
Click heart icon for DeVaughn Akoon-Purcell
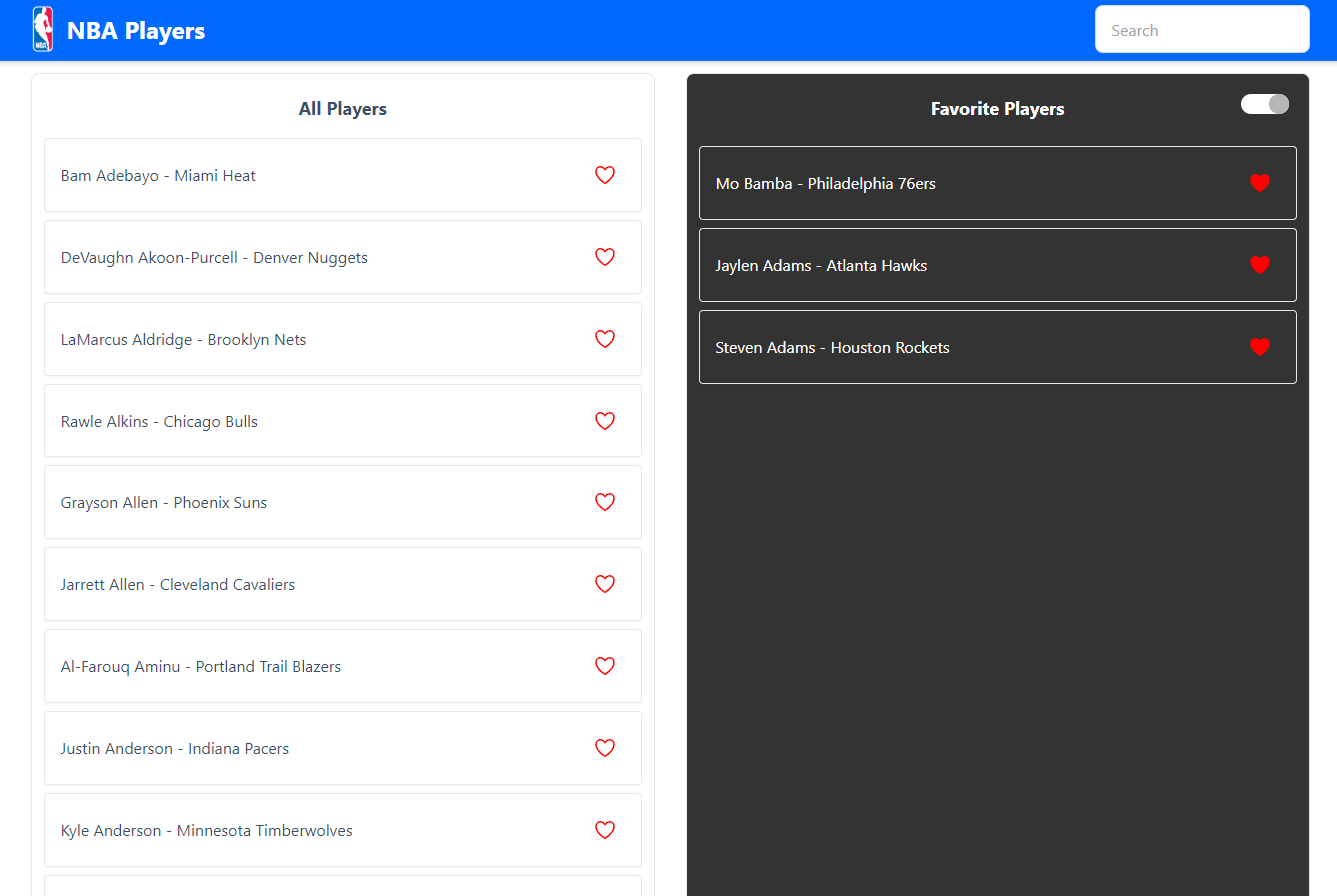click(x=605, y=257)
